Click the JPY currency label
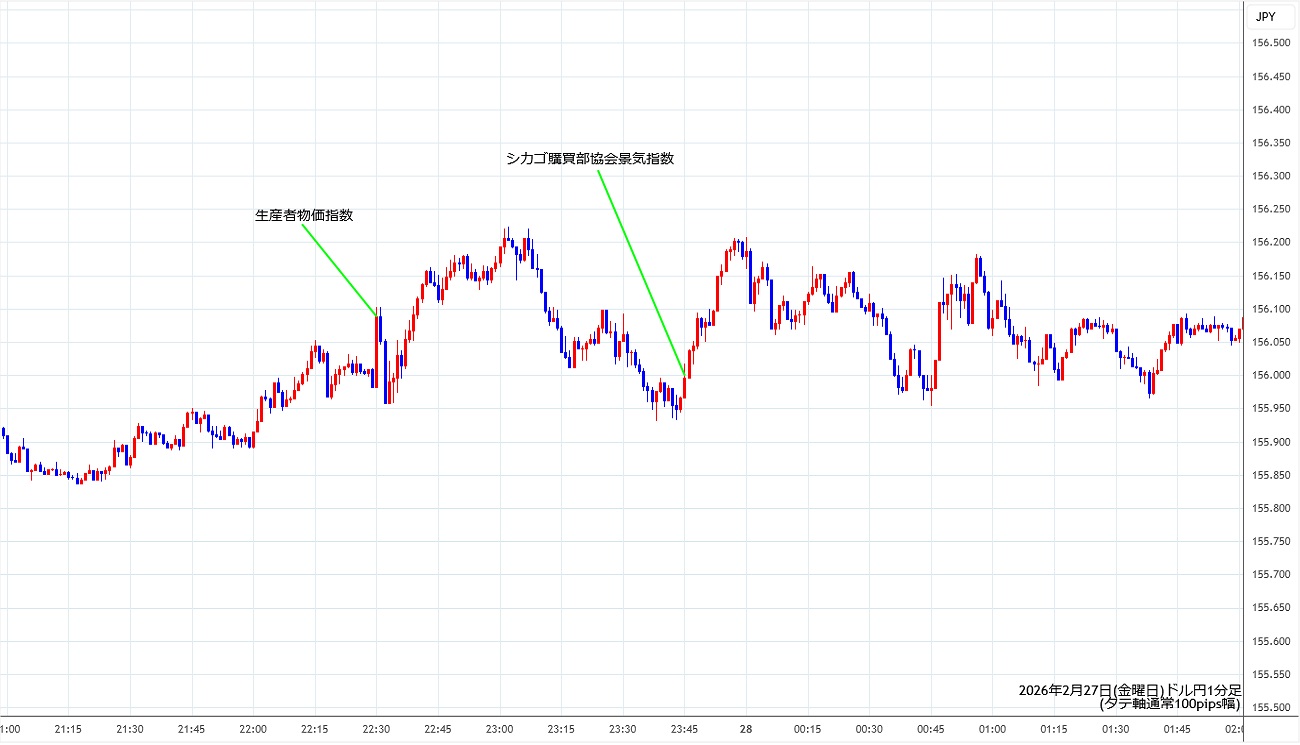Image resolution: width=1300 pixels, height=745 pixels. point(1265,16)
